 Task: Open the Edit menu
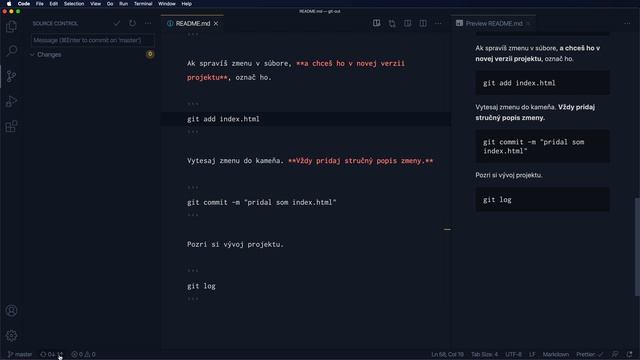(x=53, y=4)
